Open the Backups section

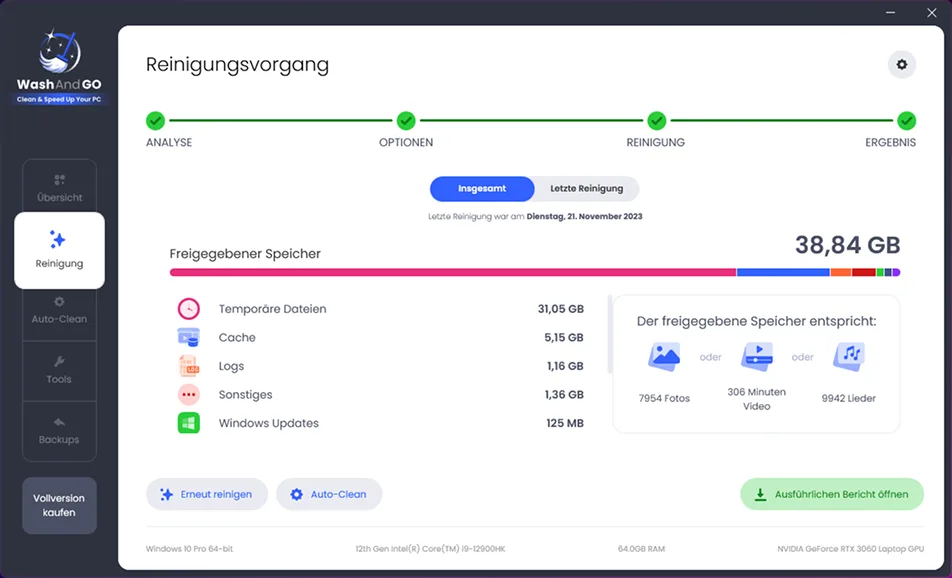coord(60,431)
